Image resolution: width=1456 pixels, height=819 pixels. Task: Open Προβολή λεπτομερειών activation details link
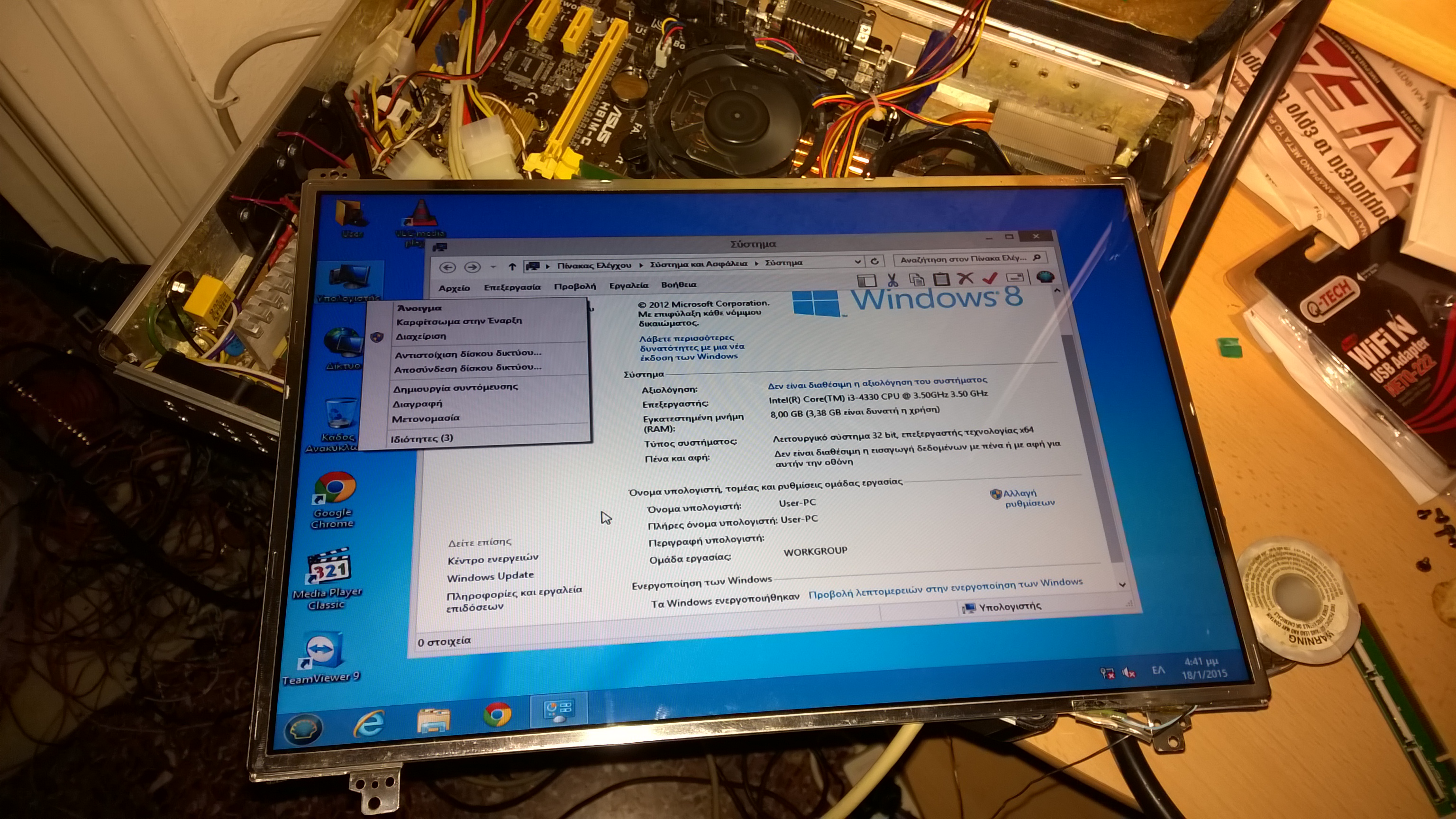946,588
